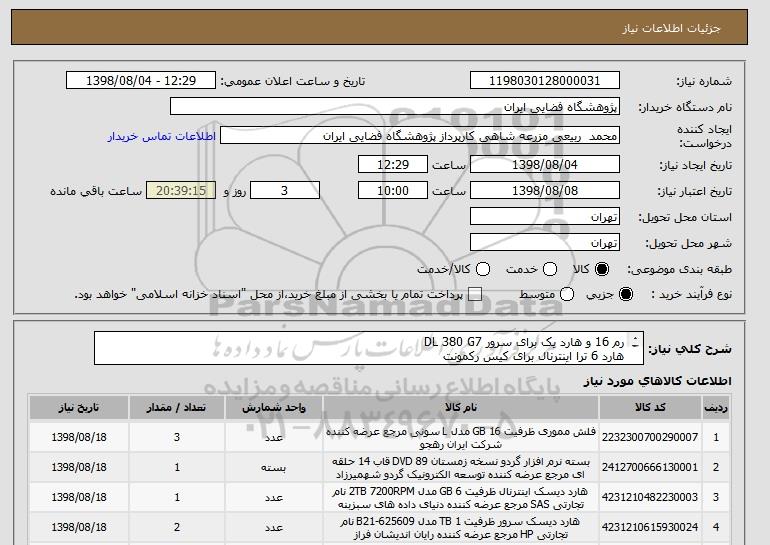
Task: Click the need date of row 1
Action: coord(79,437)
